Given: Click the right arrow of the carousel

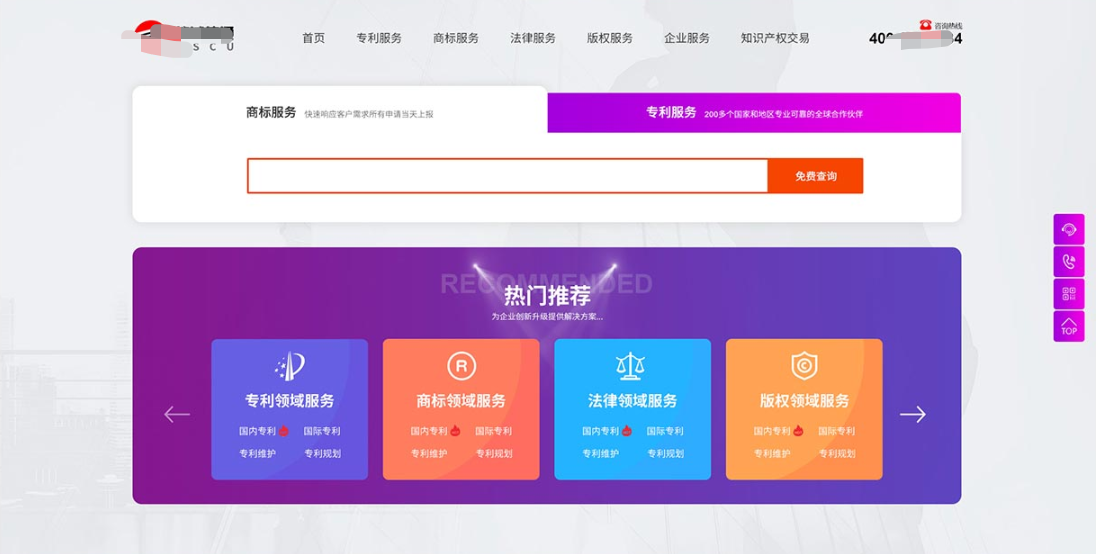Looking at the screenshot, I should coord(912,414).
